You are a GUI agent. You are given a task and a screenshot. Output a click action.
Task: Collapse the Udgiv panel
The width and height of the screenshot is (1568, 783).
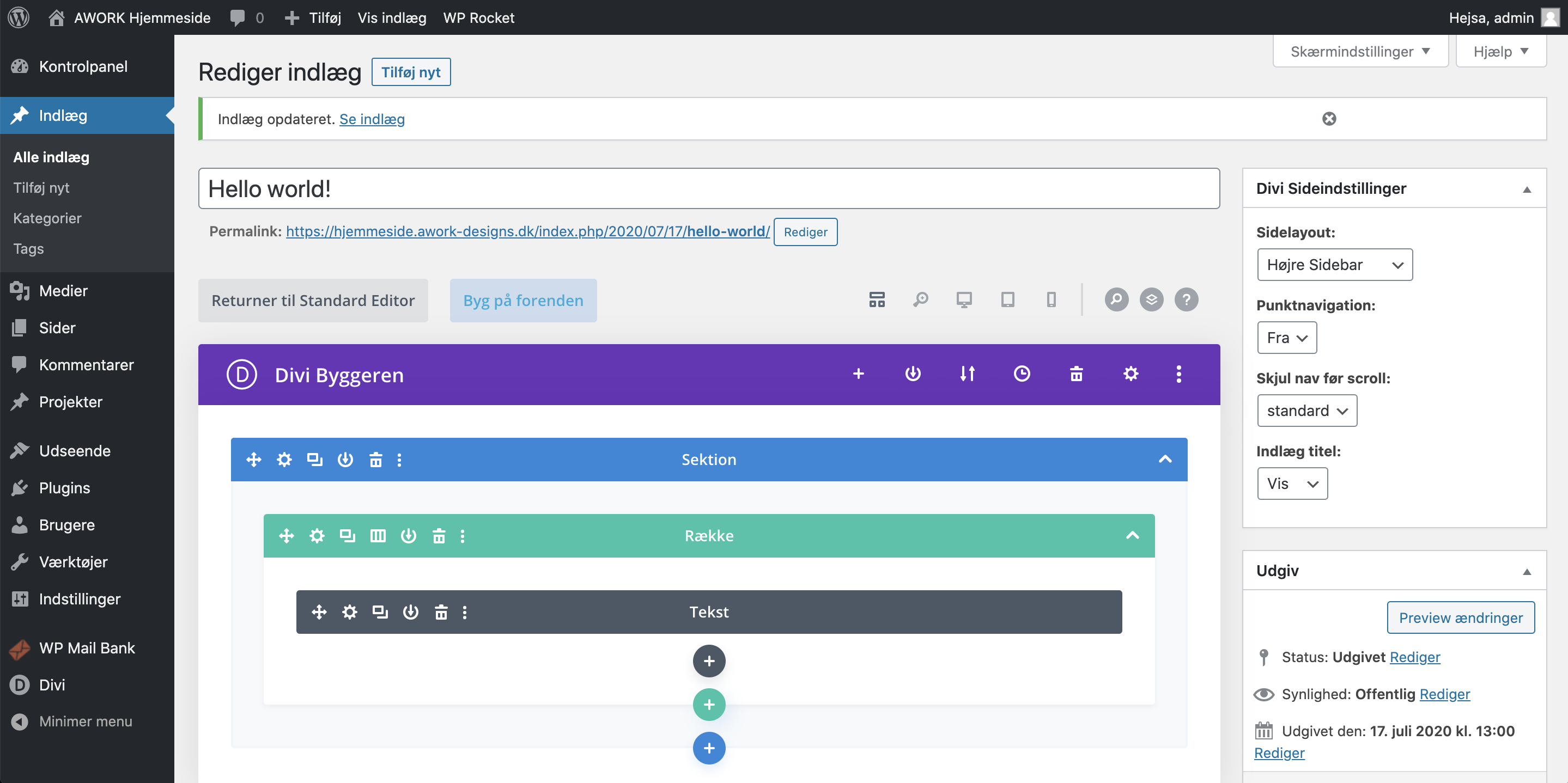(x=1527, y=571)
